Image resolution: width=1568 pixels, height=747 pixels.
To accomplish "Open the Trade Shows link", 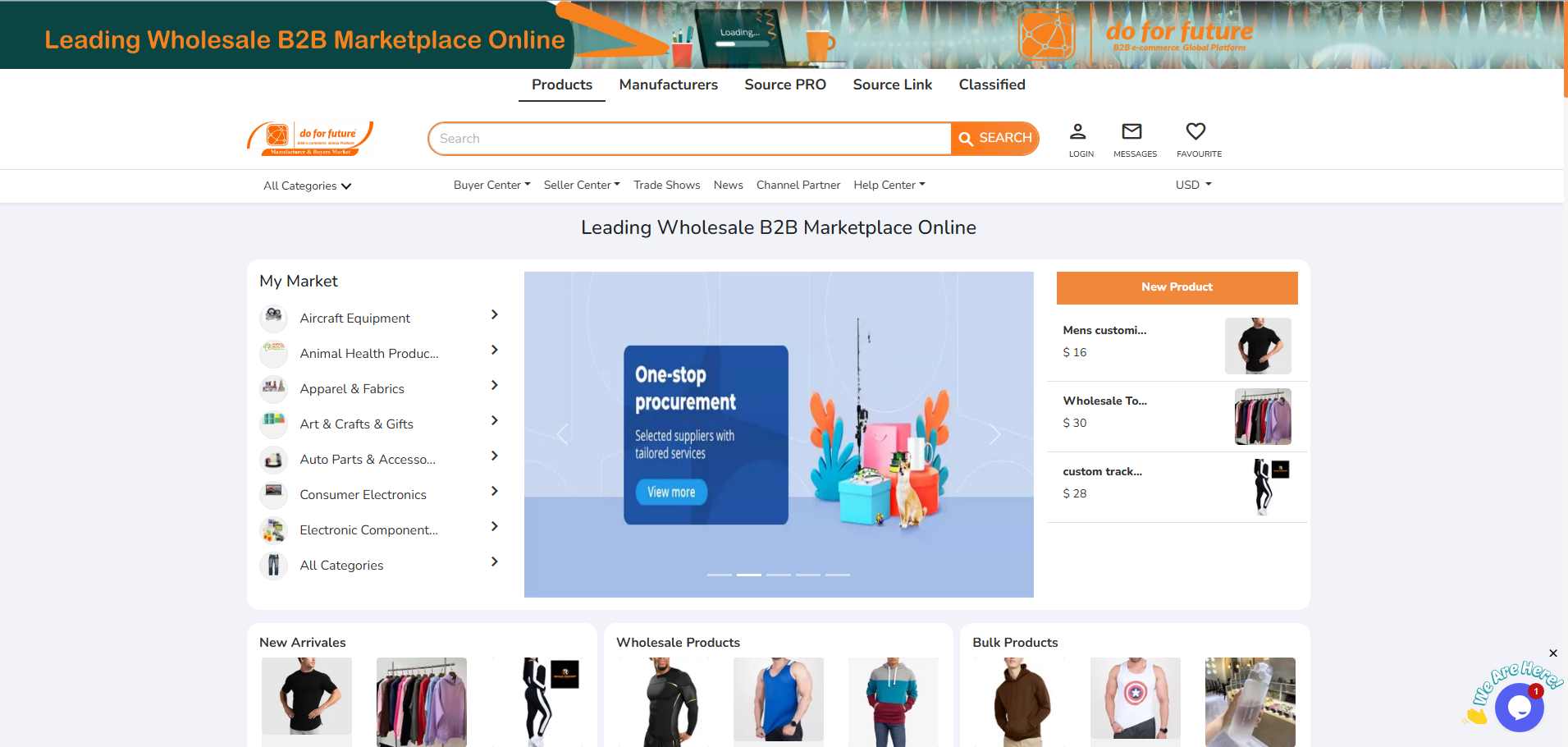I will (x=666, y=185).
